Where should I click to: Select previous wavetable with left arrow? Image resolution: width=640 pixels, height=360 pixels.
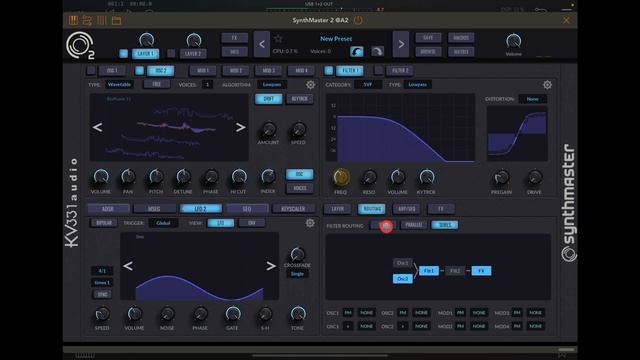(x=97, y=127)
